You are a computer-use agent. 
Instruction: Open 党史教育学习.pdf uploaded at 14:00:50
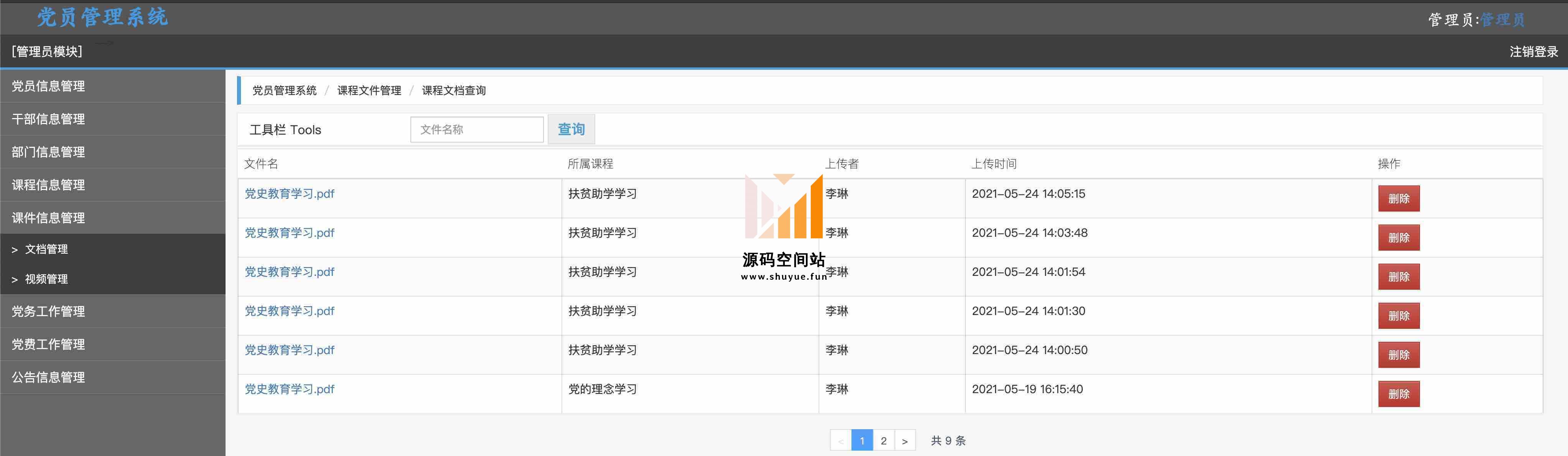coord(289,350)
